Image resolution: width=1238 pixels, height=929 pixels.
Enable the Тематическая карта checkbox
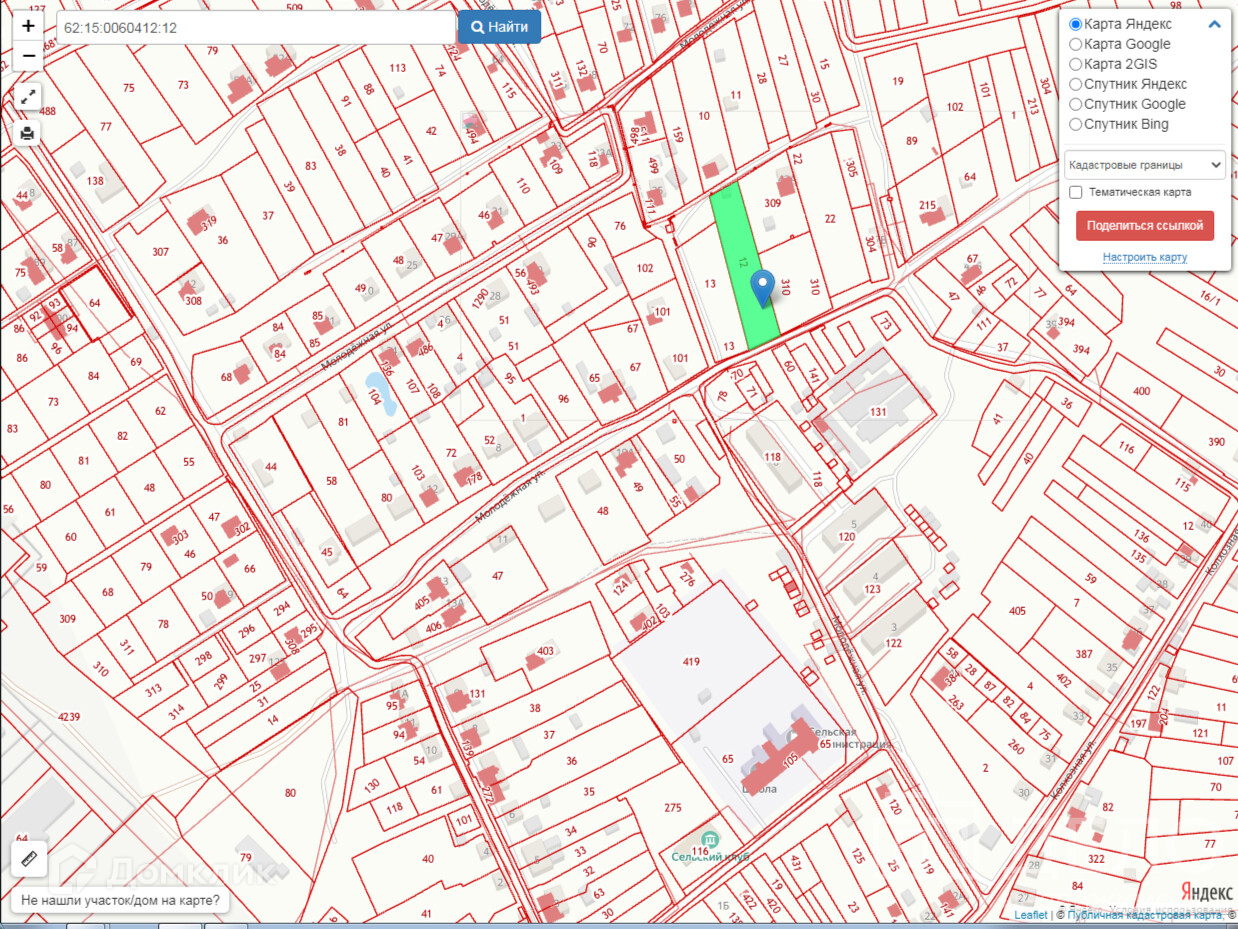(x=1076, y=192)
